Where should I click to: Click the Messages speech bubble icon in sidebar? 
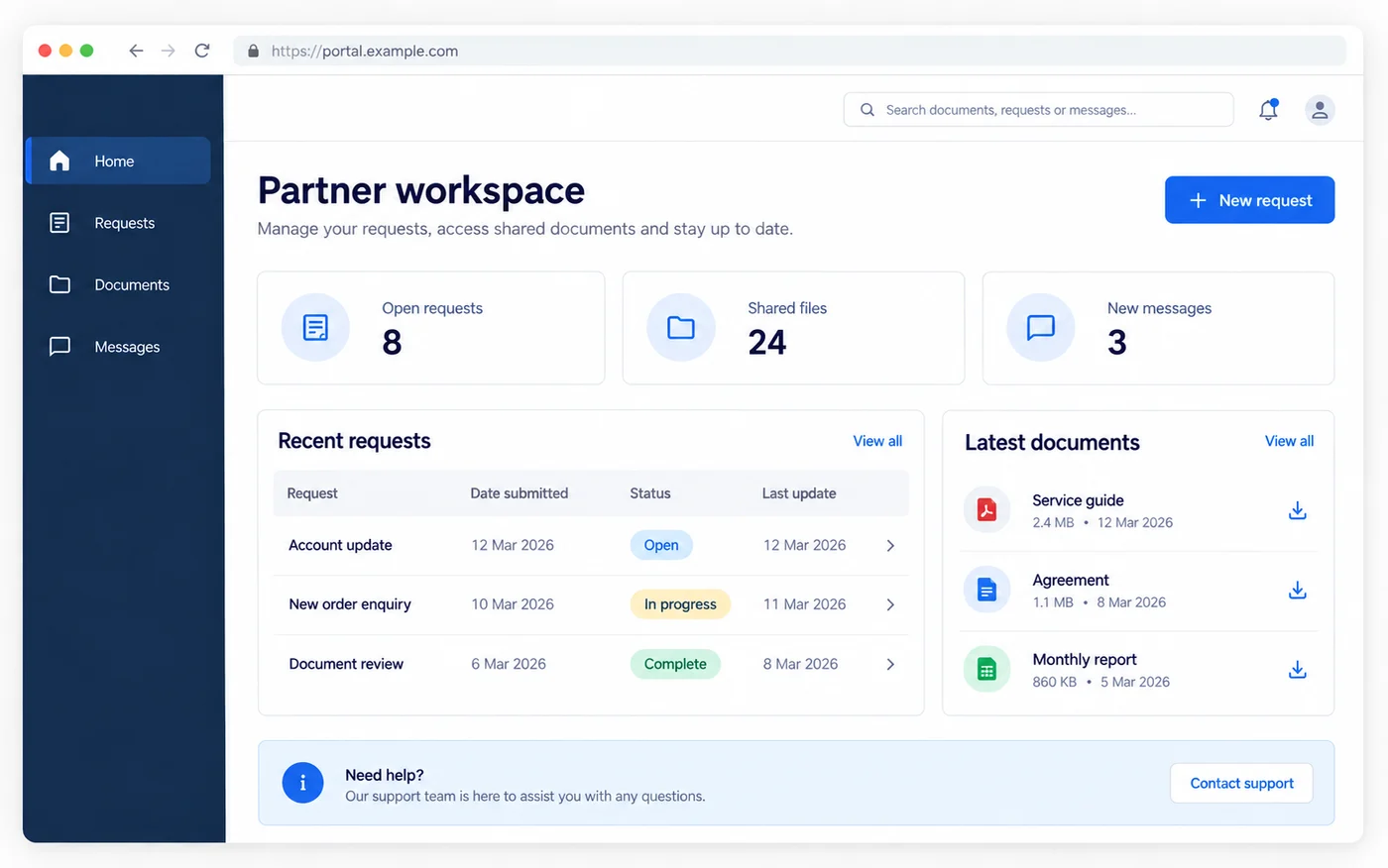[59, 347]
